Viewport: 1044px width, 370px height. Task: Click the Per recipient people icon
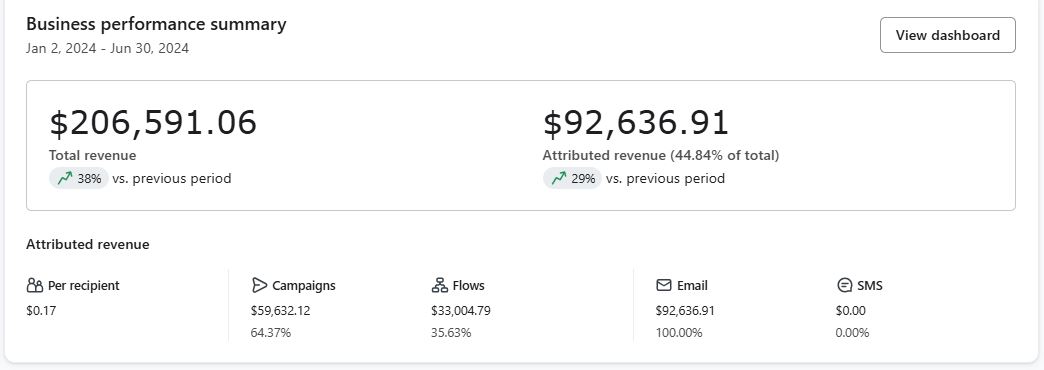(x=35, y=285)
